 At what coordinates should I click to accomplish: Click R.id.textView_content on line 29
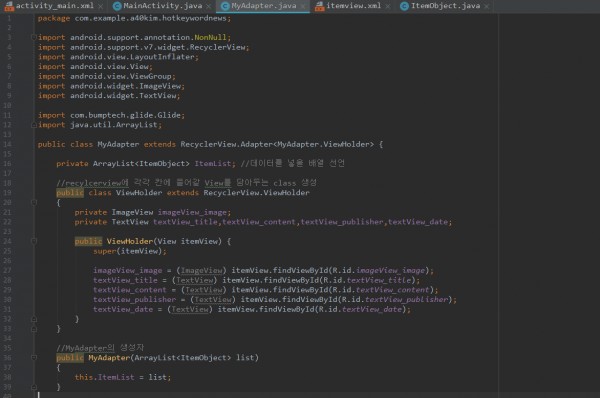(x=381, y=290)
